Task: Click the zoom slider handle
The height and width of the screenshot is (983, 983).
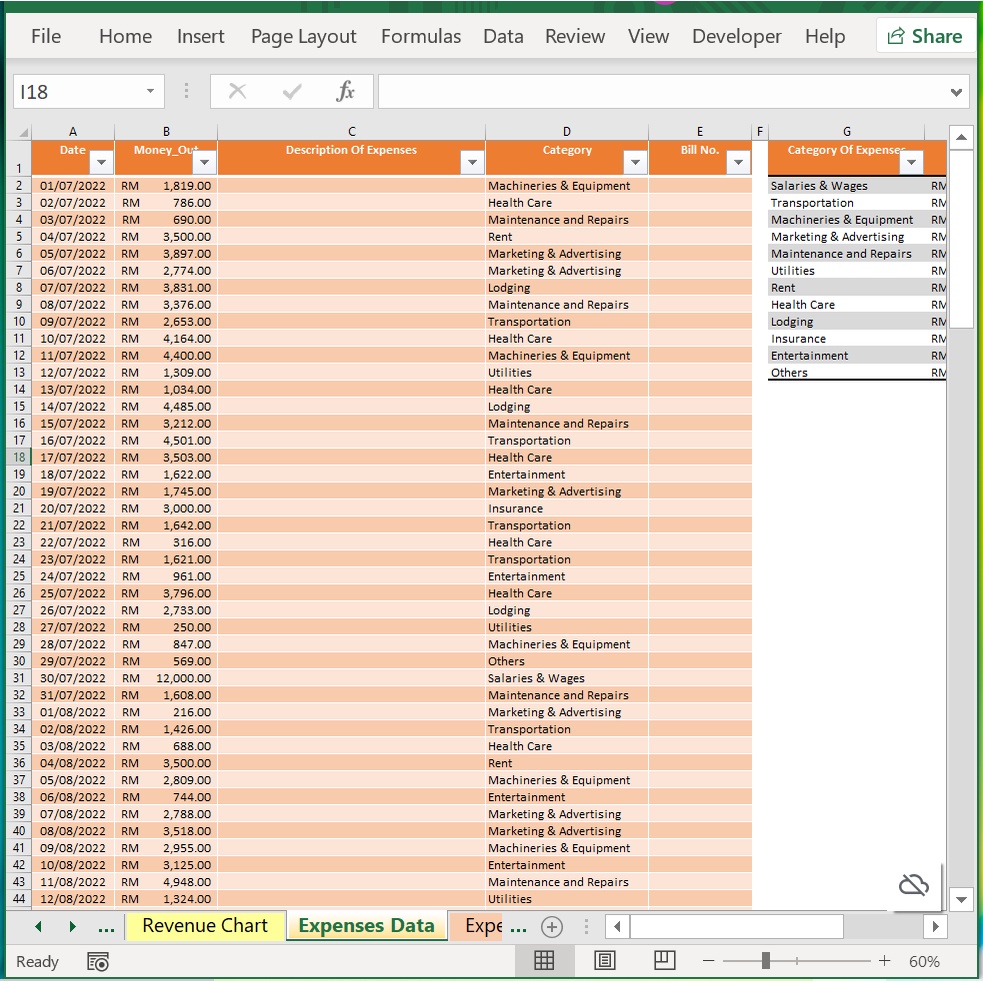Action: pos(765,961)
